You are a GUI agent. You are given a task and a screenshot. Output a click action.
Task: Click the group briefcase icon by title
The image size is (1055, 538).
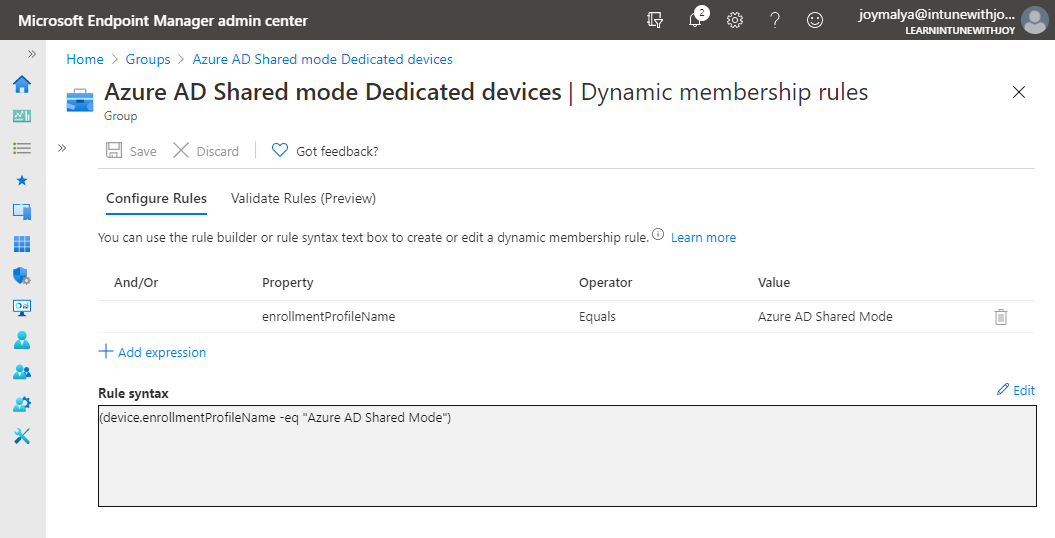coord(80,100)
